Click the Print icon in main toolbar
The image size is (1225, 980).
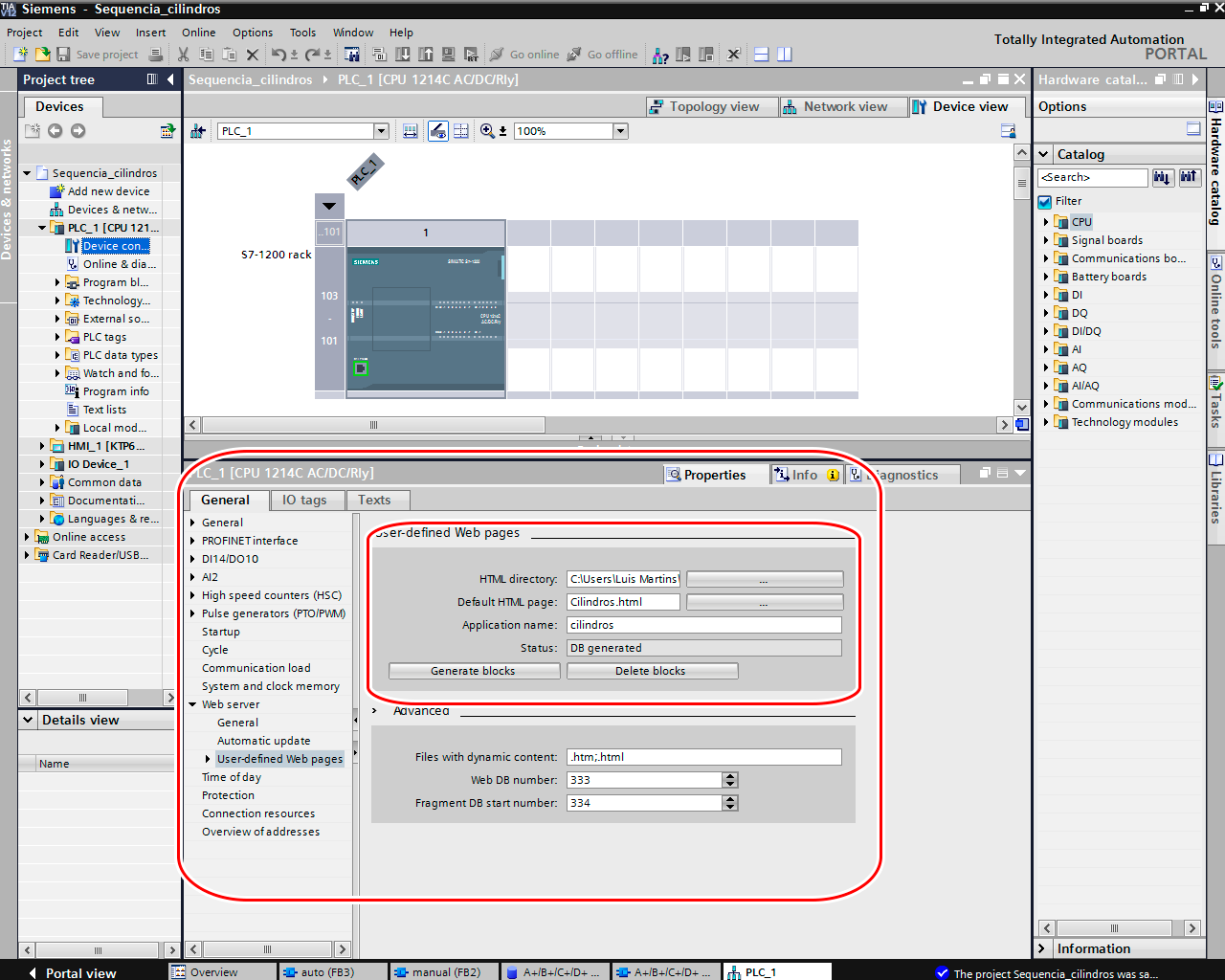point(156,55)
